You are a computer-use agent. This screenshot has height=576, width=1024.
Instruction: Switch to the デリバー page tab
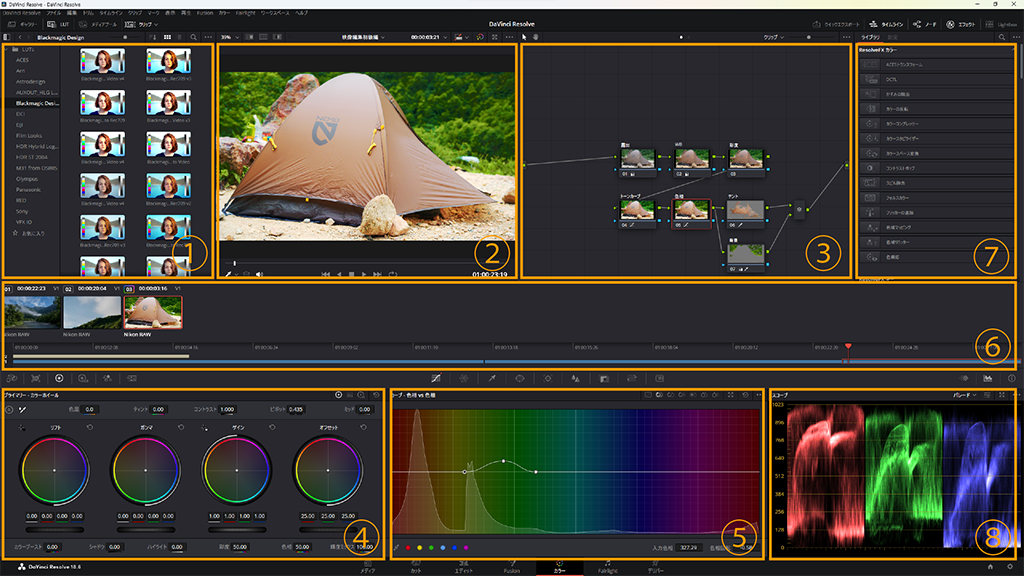pos(655,567)
